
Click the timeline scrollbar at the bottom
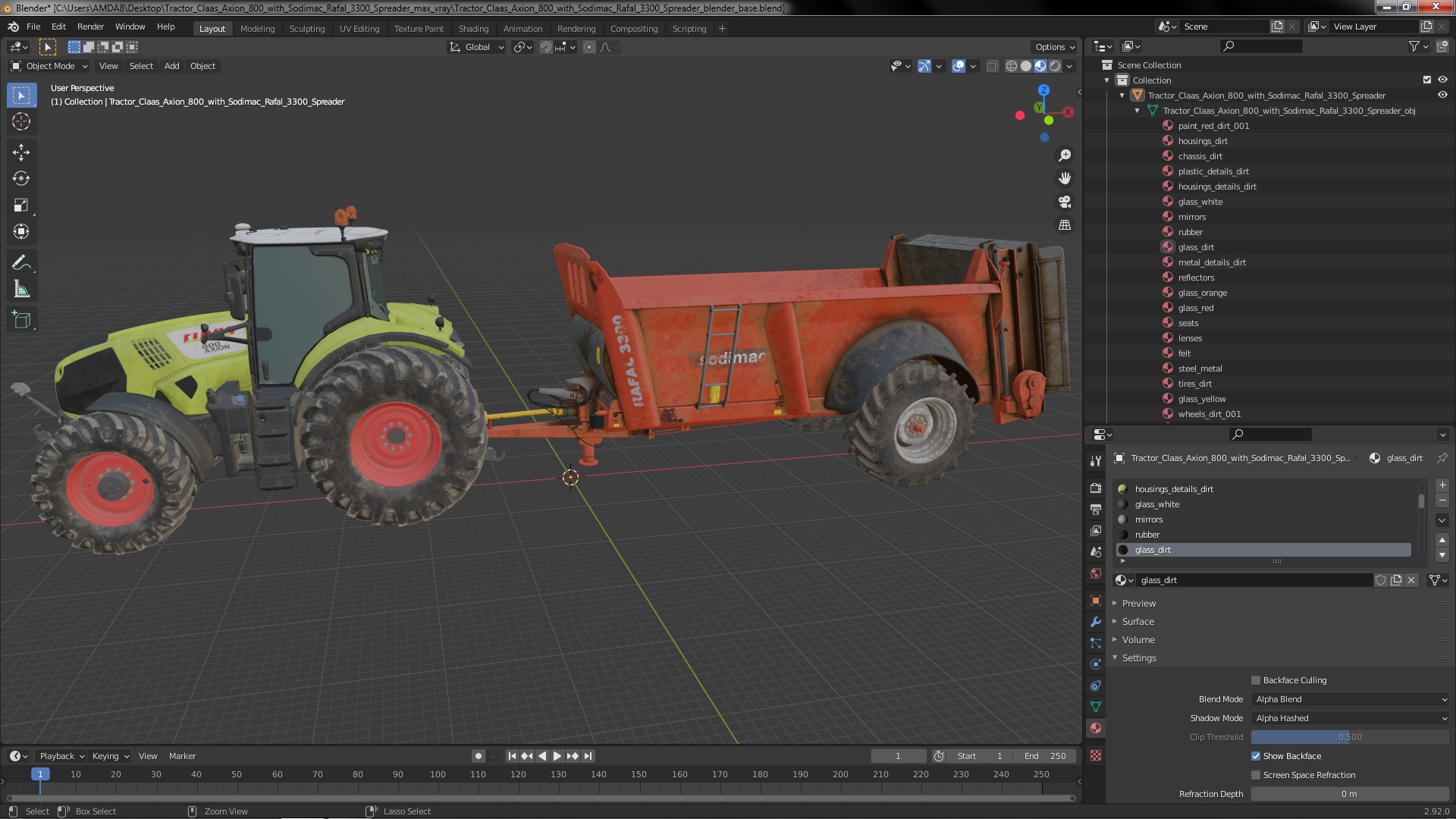[541, 798]
